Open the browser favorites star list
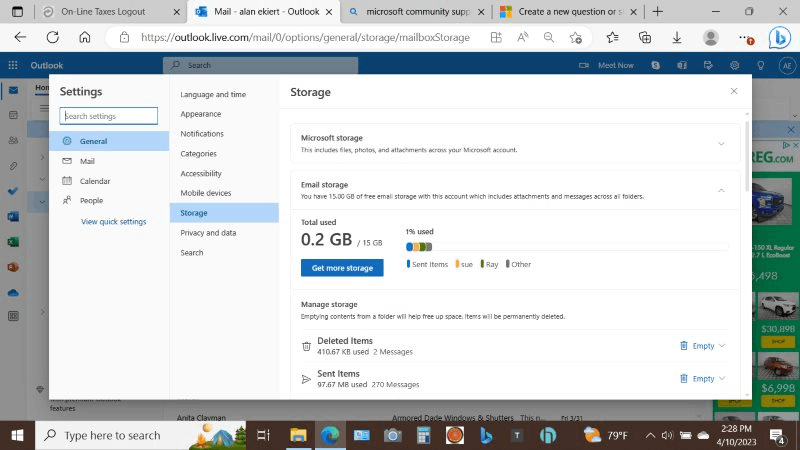The image size is (800, 450). tap(612, 37)
